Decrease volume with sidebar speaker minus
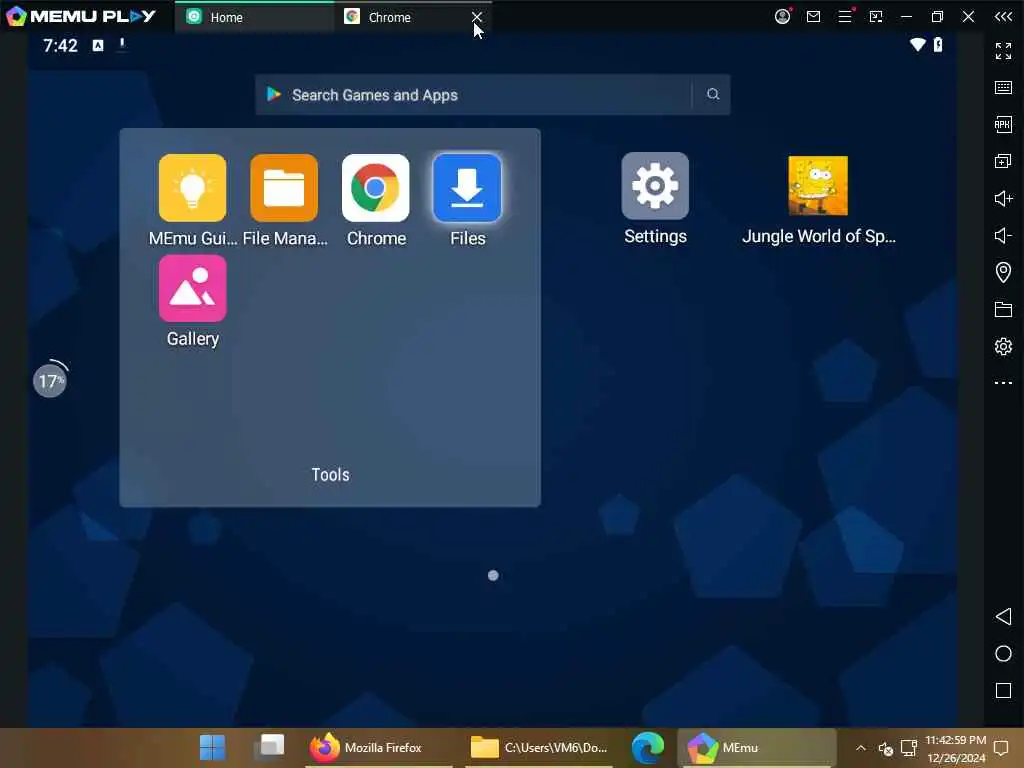The image size is (1024, 768). pyautogui.click(x=1003, y=235)
